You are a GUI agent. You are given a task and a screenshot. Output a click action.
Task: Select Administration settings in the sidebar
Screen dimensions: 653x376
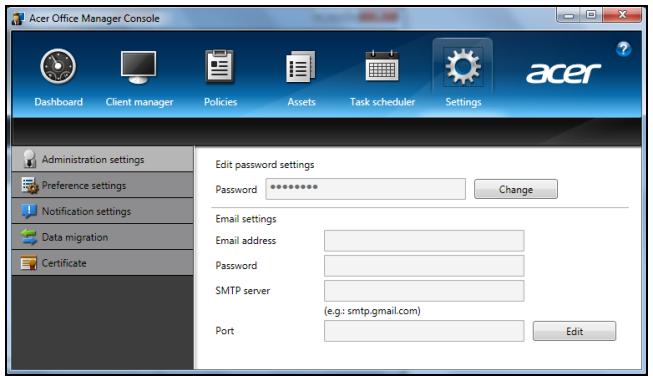pos(103,159)
